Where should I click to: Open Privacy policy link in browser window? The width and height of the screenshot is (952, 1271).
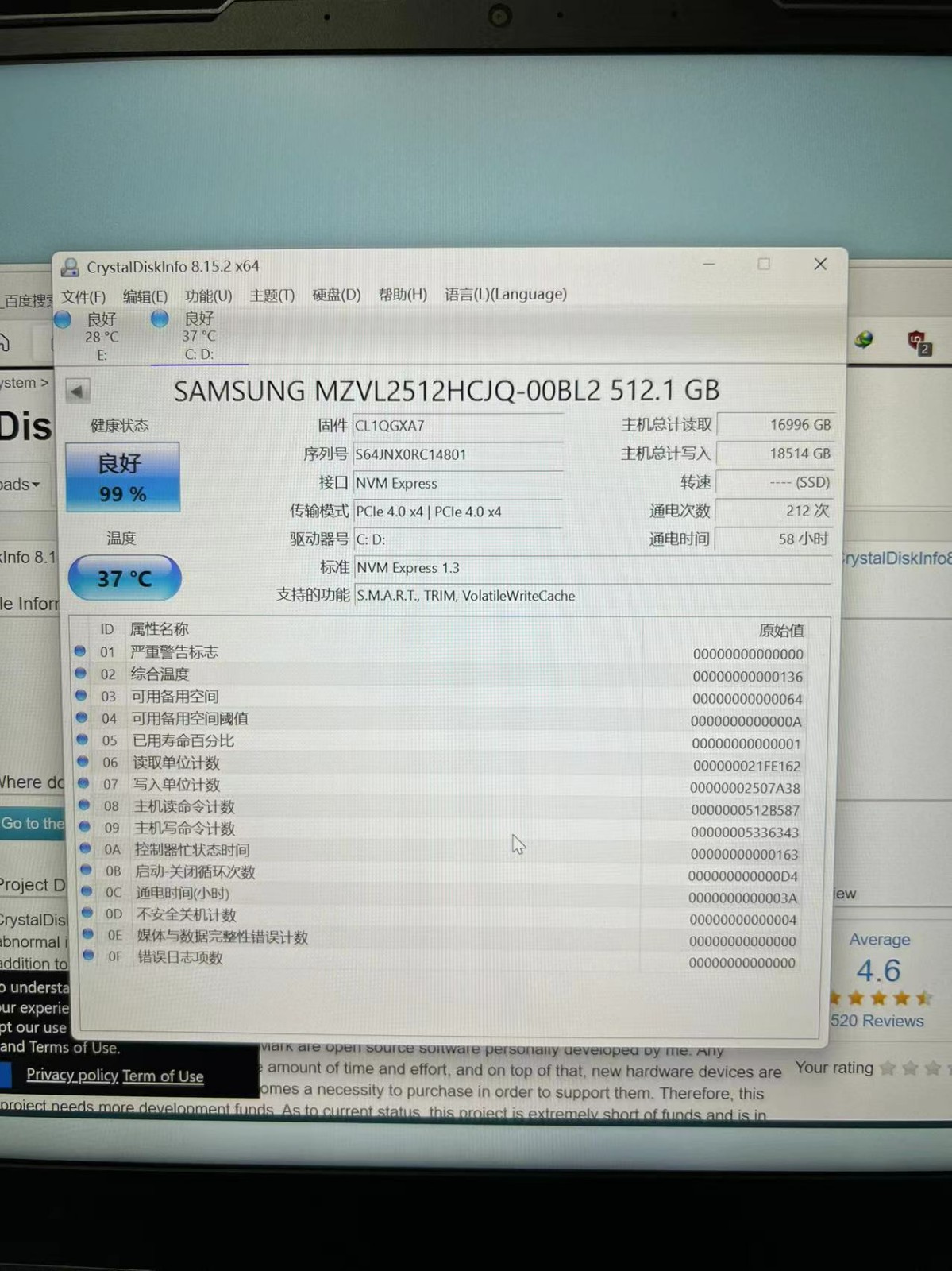(x=72, y=1075)
